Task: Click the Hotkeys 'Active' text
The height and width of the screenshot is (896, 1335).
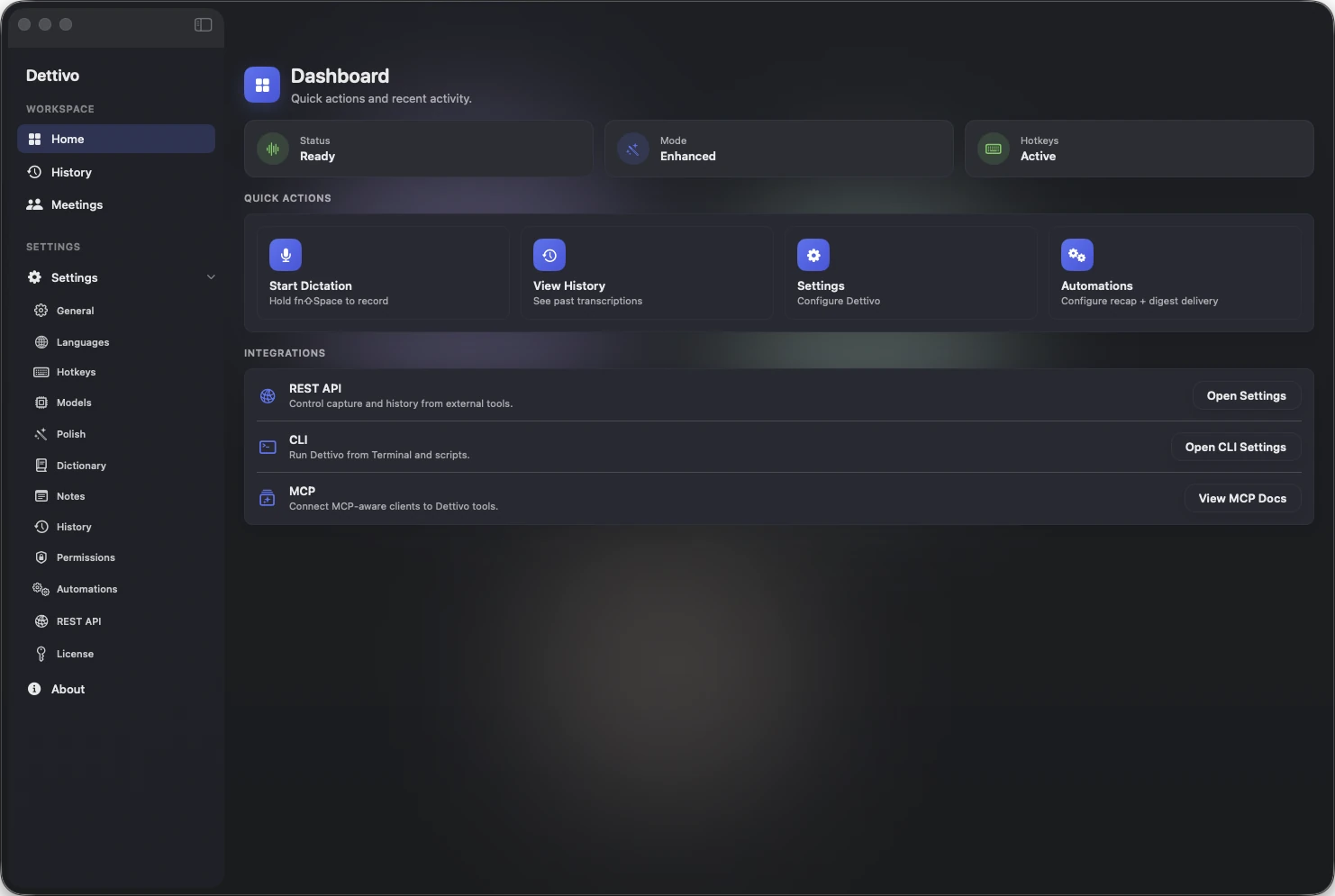Action: coord(1038,156)
